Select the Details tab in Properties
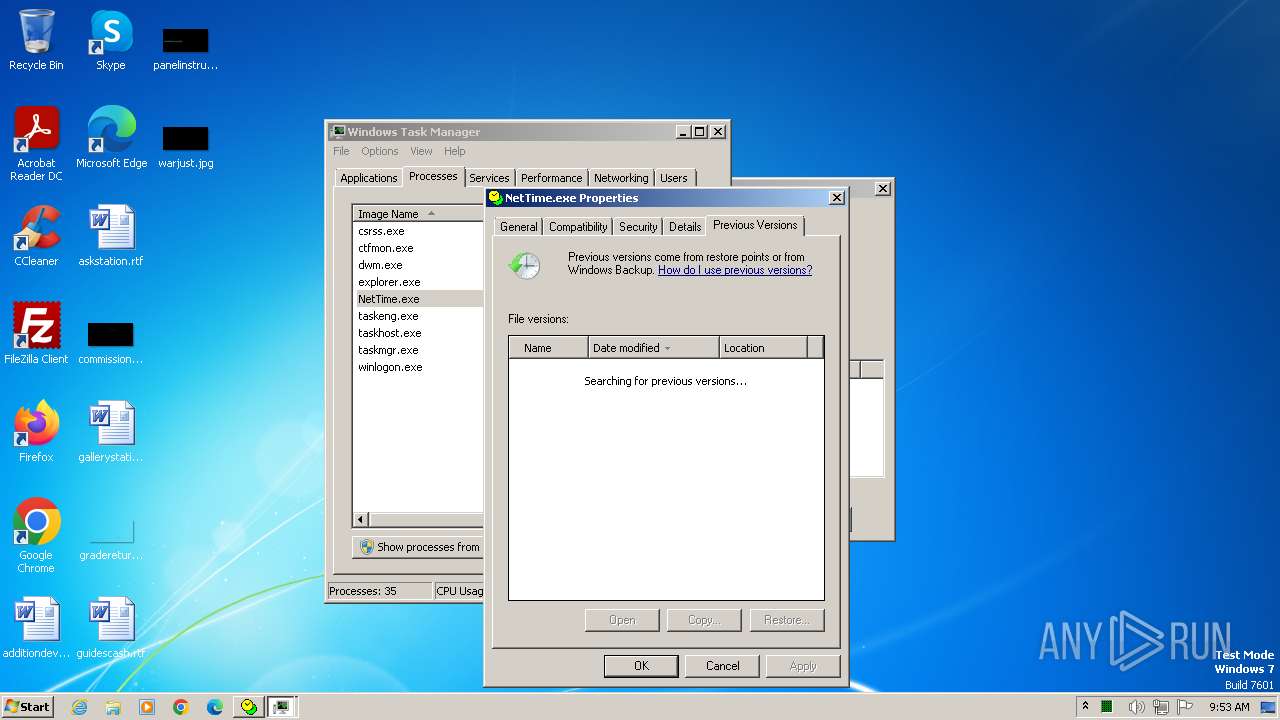 (685, 227)
